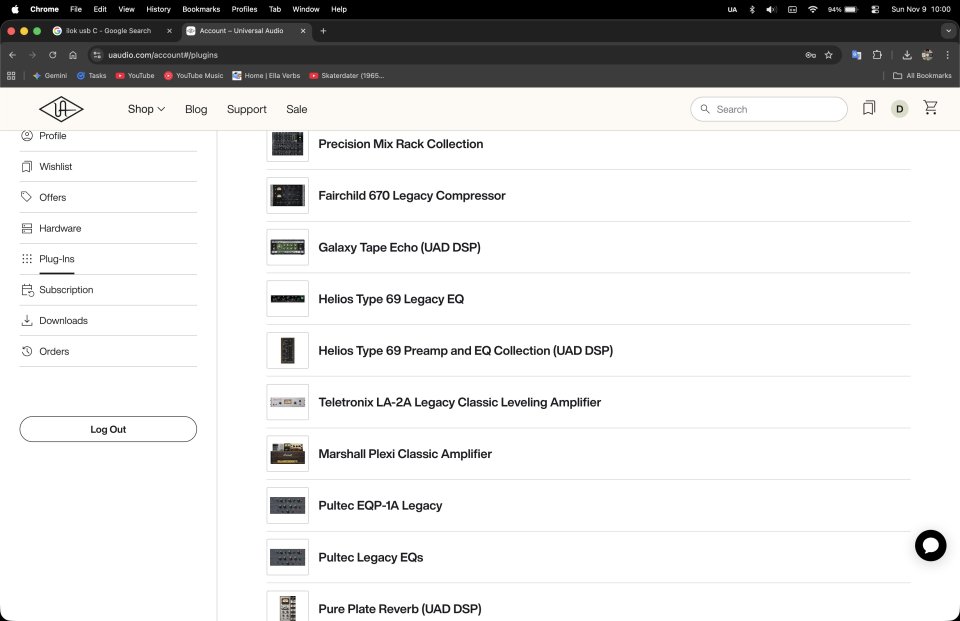Open the browser tab search chevron
960x621 pixels.
point(947,31)
